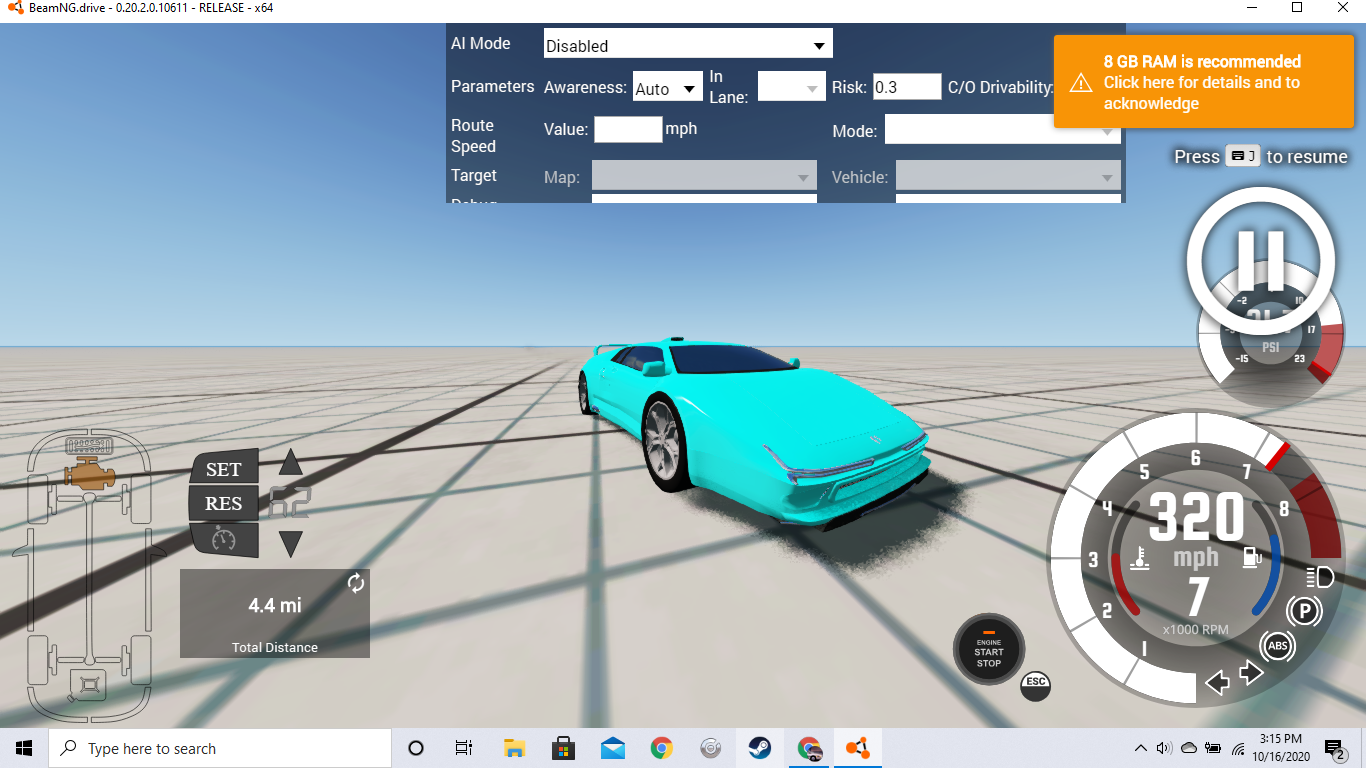Click the fuel tank in damage diagram
The width and height of the screenshot is (1366, 768).
coord(90,685)
